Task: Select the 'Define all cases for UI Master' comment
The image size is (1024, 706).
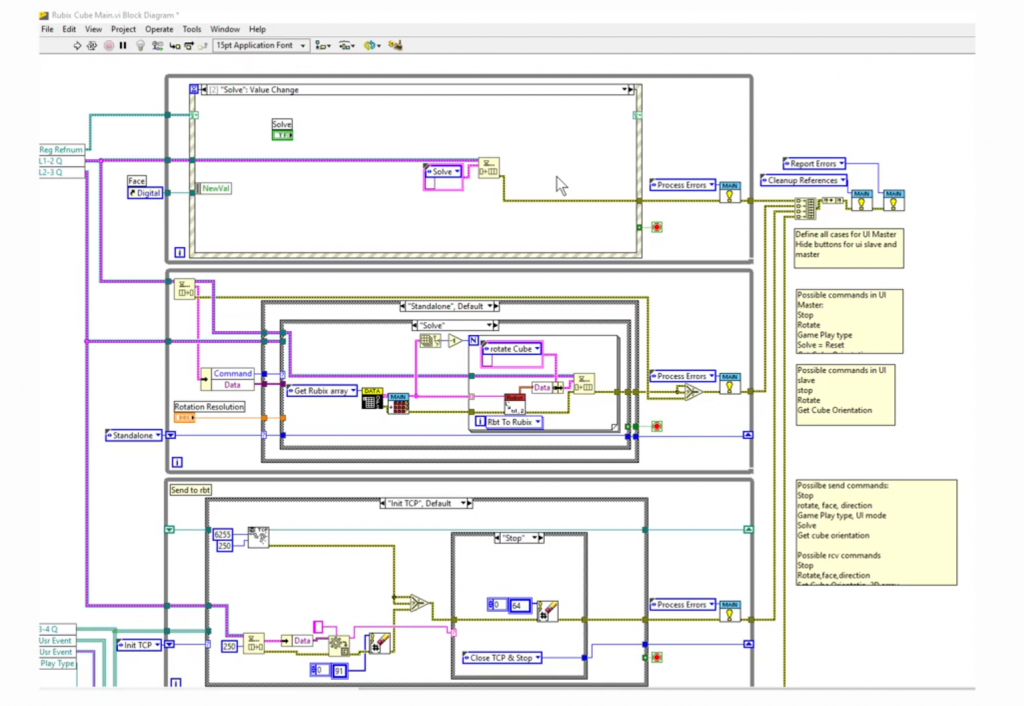Action: click(x=849, y=248)
